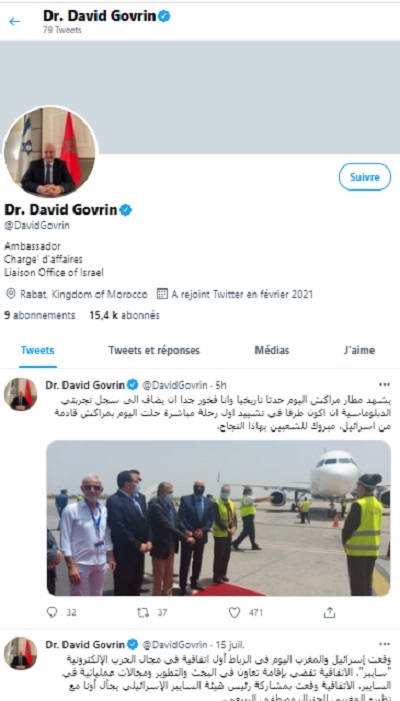400x701 pixels.
Task: Select the J'aime tab
Action: pos(359,350)
